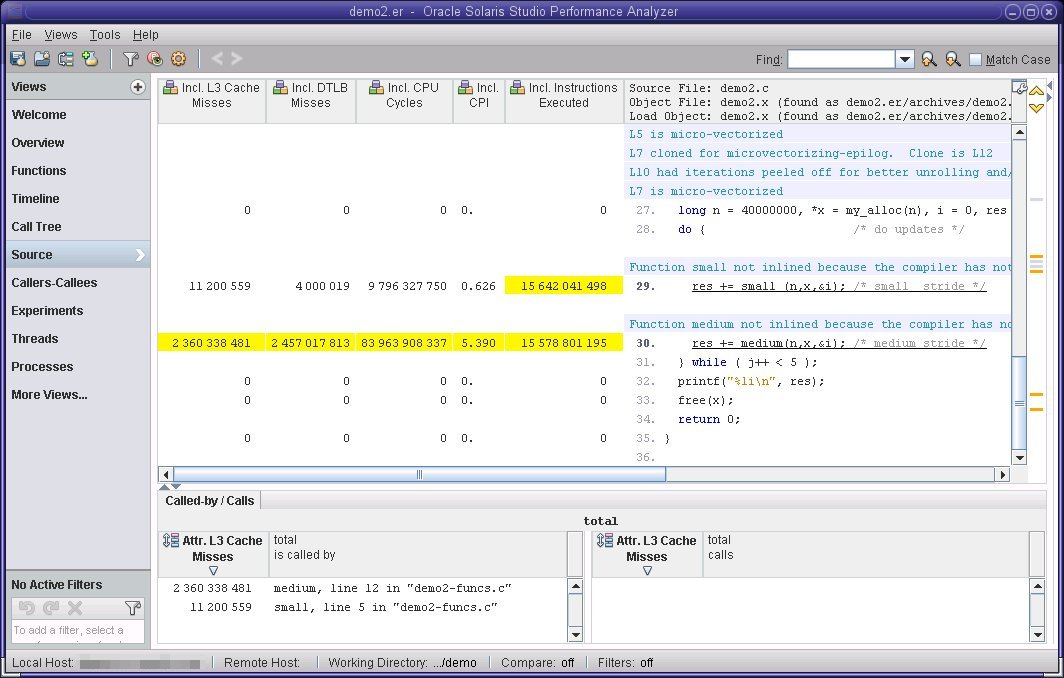
Task: Click sort triangle under left Attr. L3 Cache Misses
Action: click(213, 571)
